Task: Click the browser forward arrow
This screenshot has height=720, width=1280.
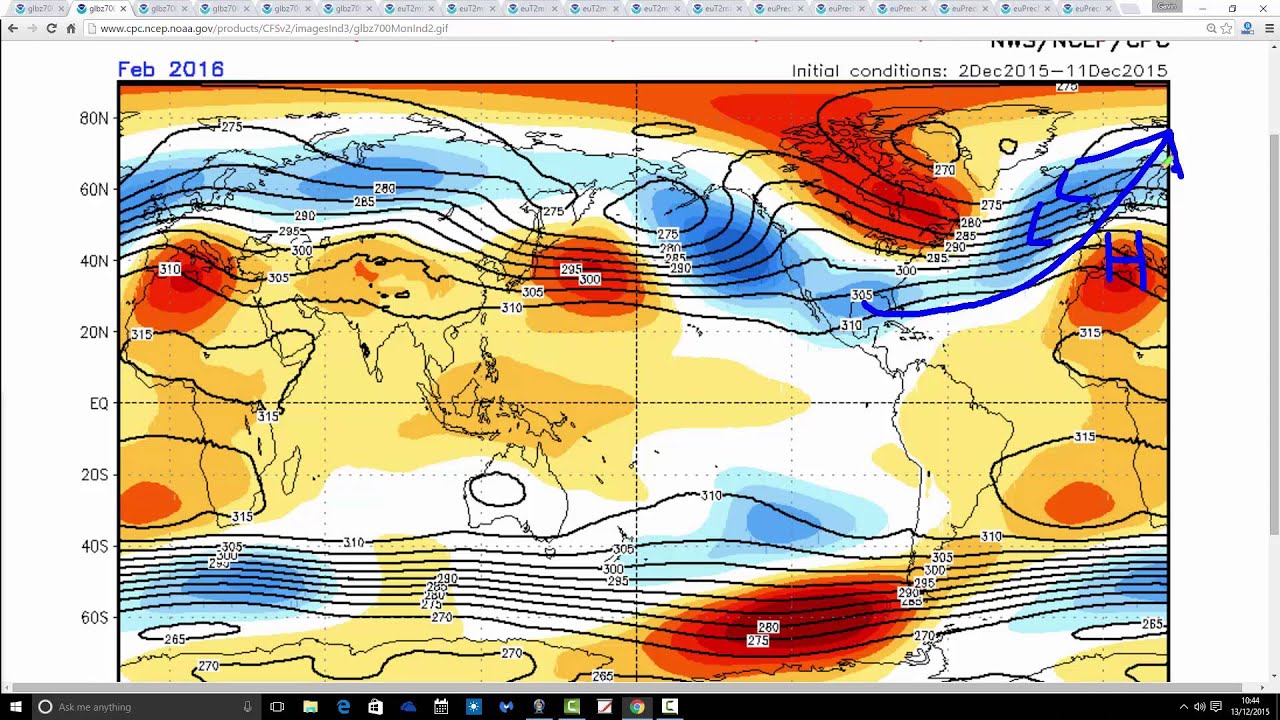Action: (x=32, y=28)
